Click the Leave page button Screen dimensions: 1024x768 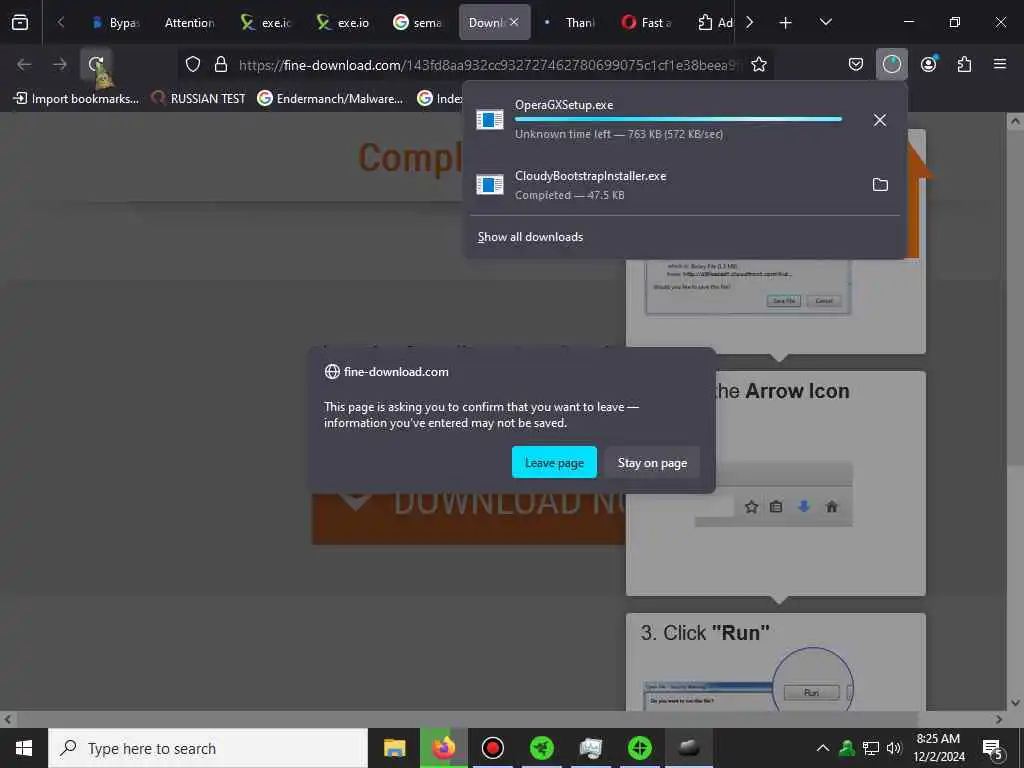[554, 462]
